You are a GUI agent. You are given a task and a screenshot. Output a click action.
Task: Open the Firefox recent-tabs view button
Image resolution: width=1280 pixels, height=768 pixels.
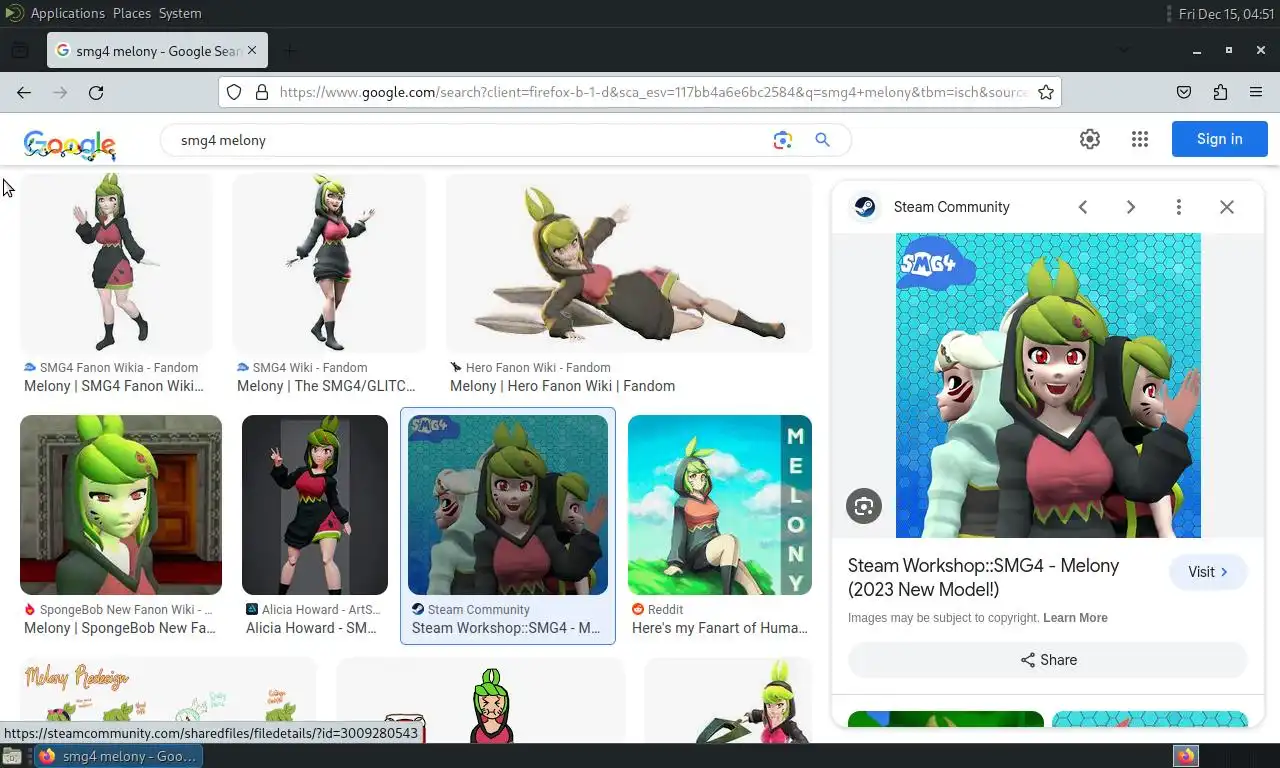tap(19, 50)
